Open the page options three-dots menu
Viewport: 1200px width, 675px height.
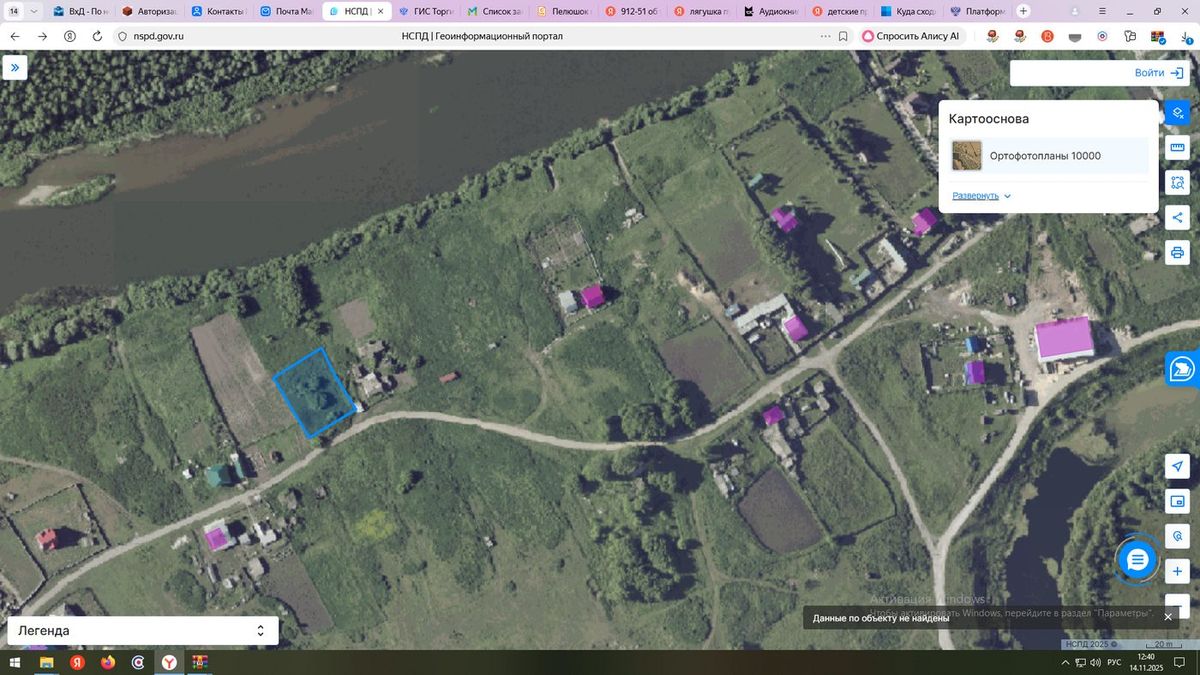(825, 35)
